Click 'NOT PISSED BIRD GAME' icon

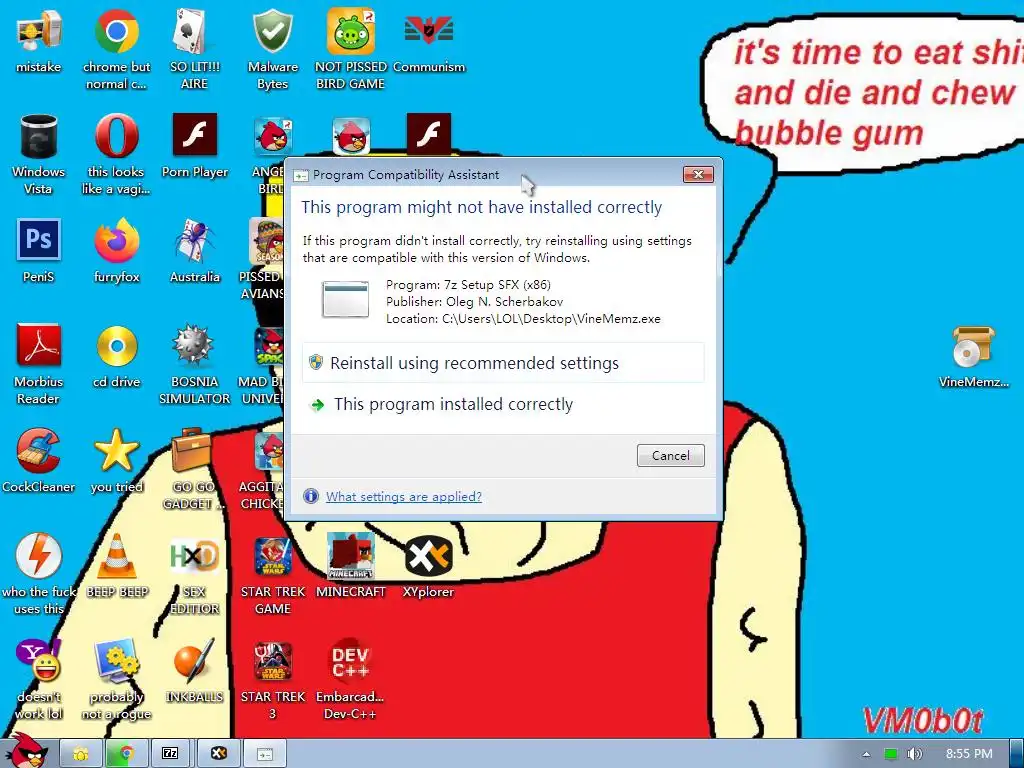351,49
